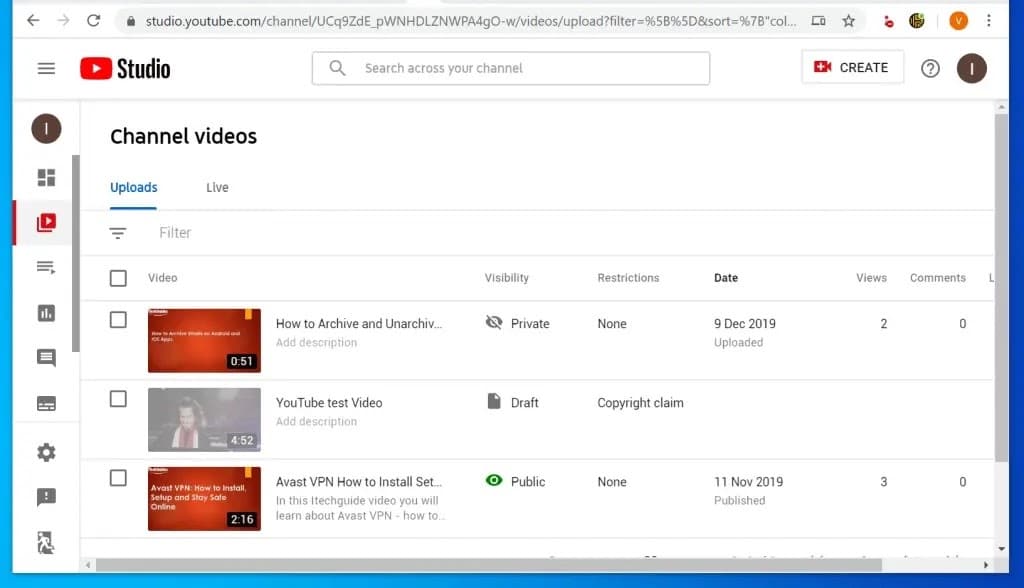Screen dimensions: 1024x588
Task: Open the Avast VPN video title
Action: click(359, 482)
